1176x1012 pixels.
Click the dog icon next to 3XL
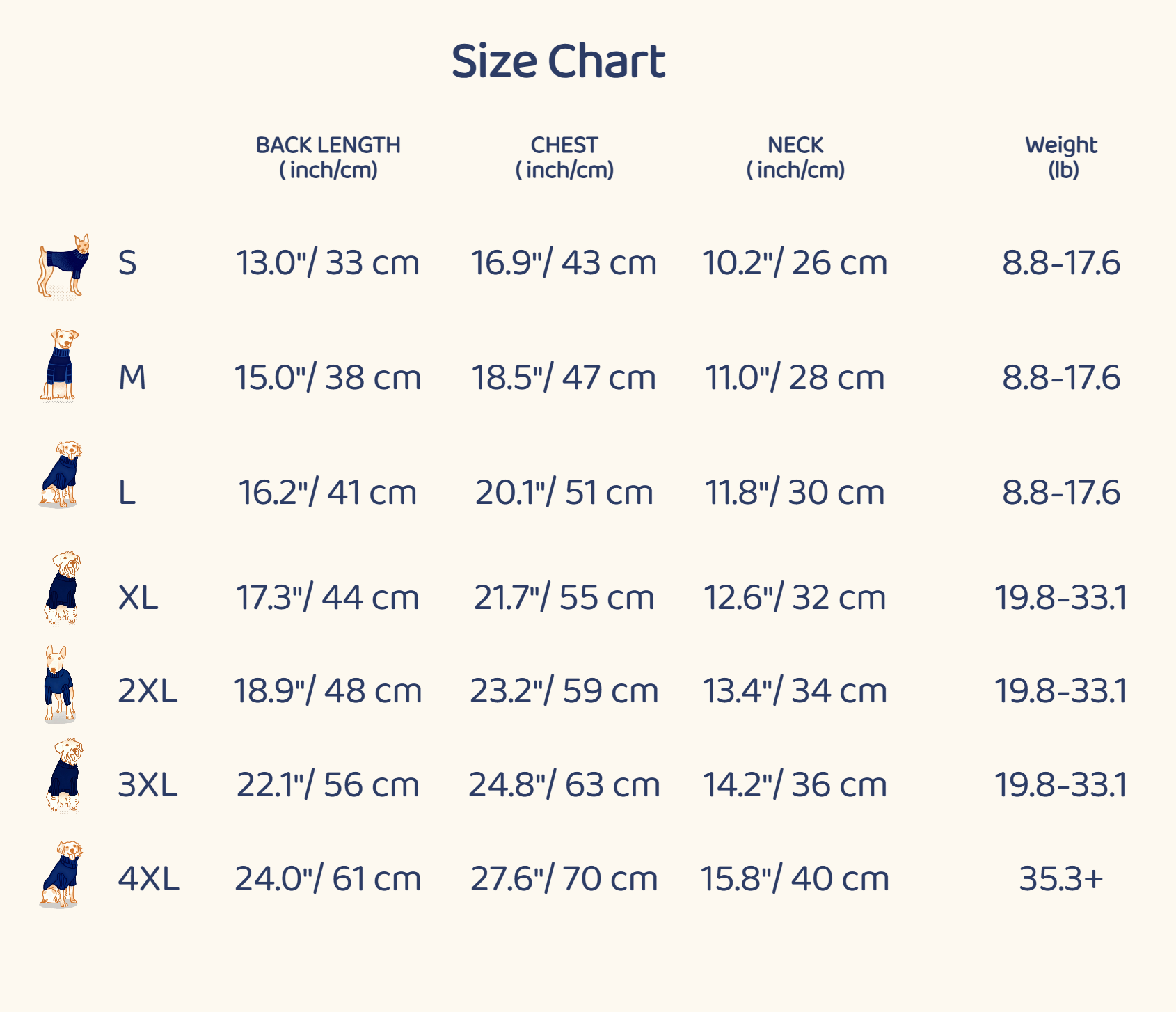tap(65, 775)
